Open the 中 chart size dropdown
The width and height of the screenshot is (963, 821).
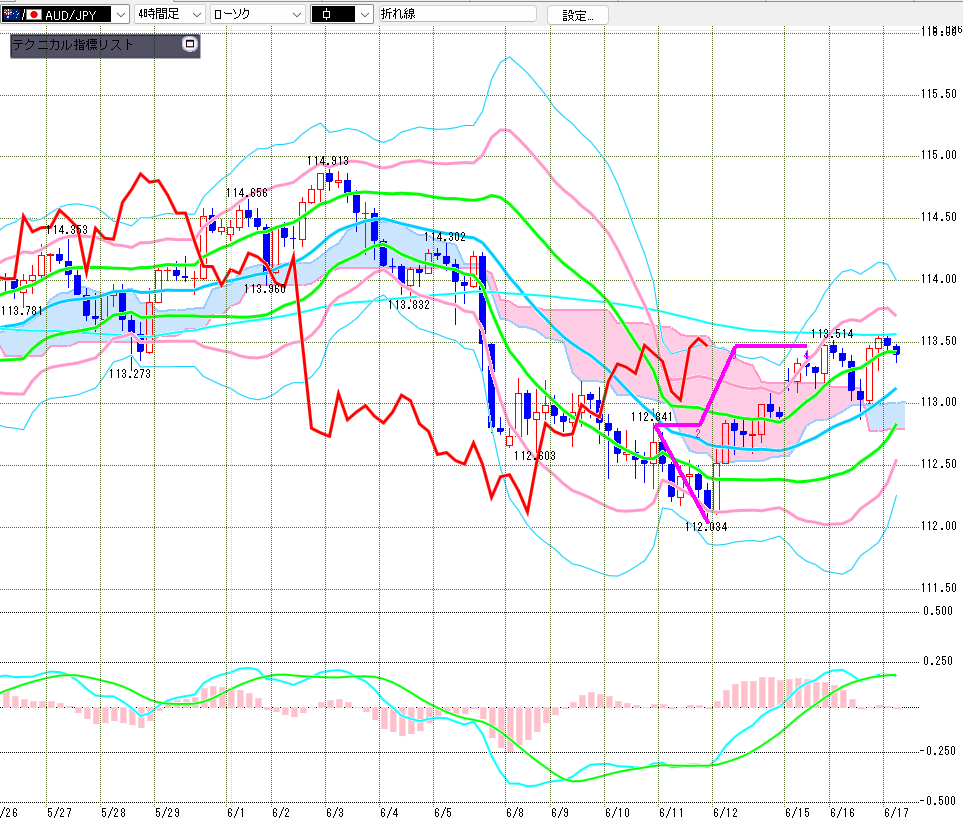coord(342,14)
